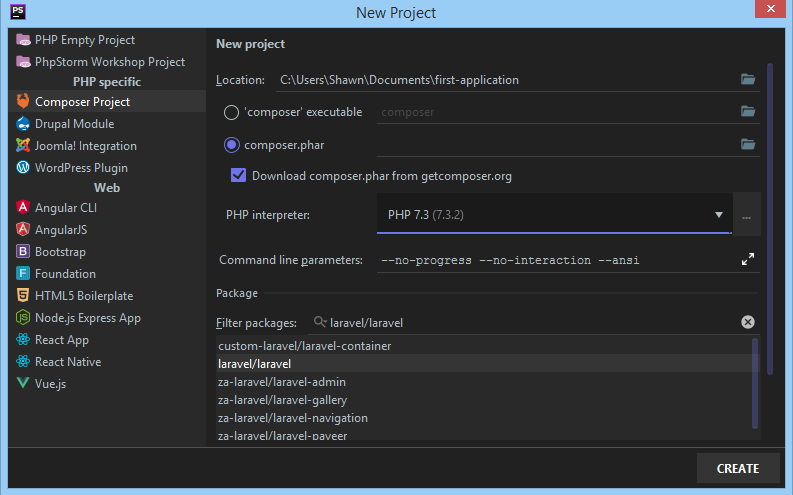The height and width of the screenshot is (495, 793).
Task: Click the search magnifier in Filter packages
Action: tap(320, 322)
